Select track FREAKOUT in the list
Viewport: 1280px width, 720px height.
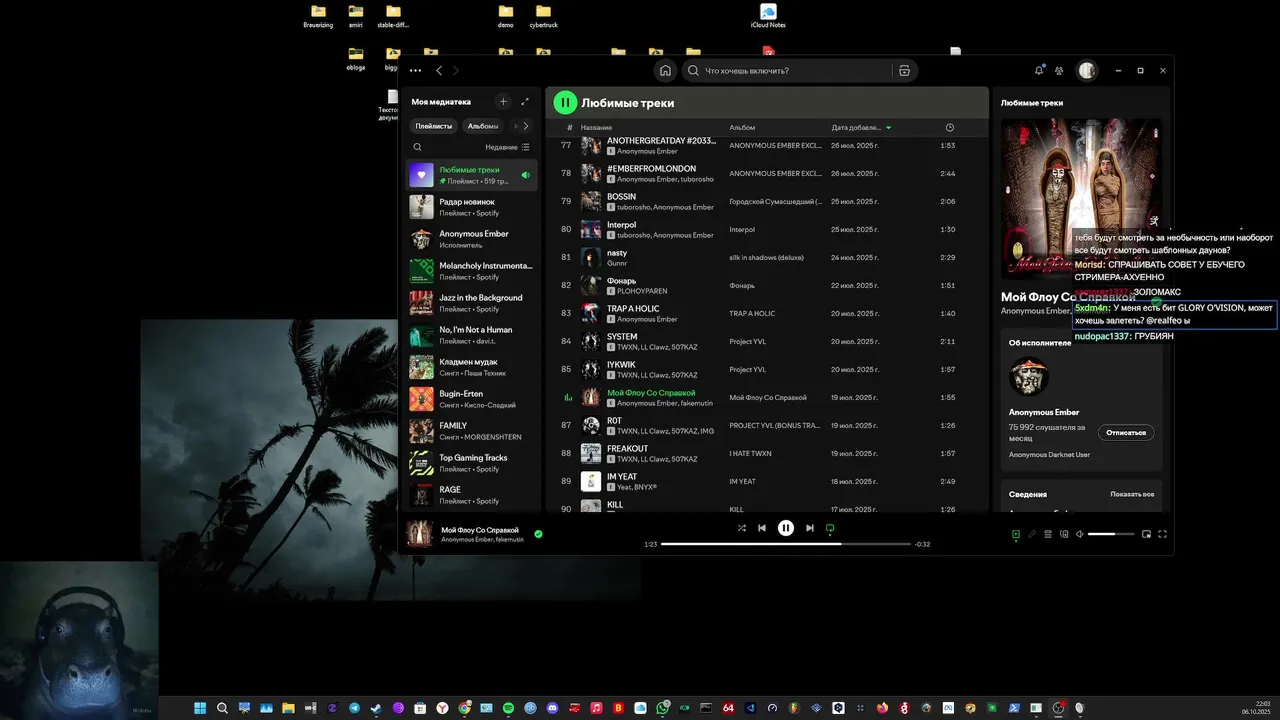click(x=767, y=453)
